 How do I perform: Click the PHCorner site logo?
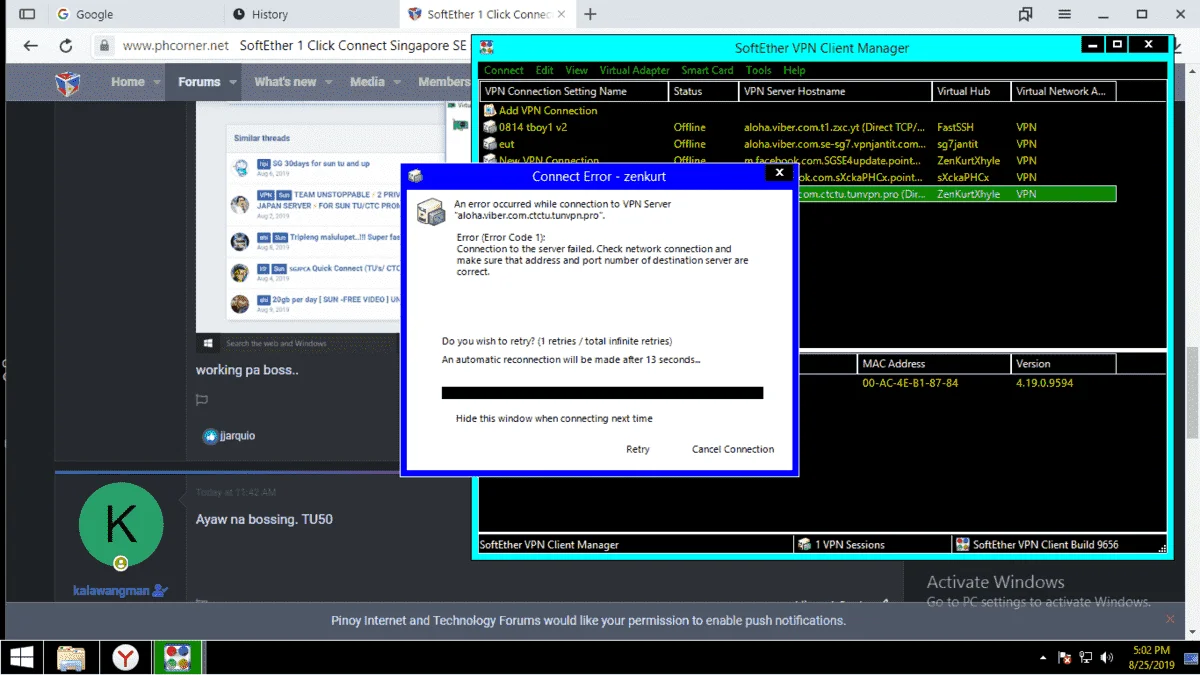pos(68,82)
